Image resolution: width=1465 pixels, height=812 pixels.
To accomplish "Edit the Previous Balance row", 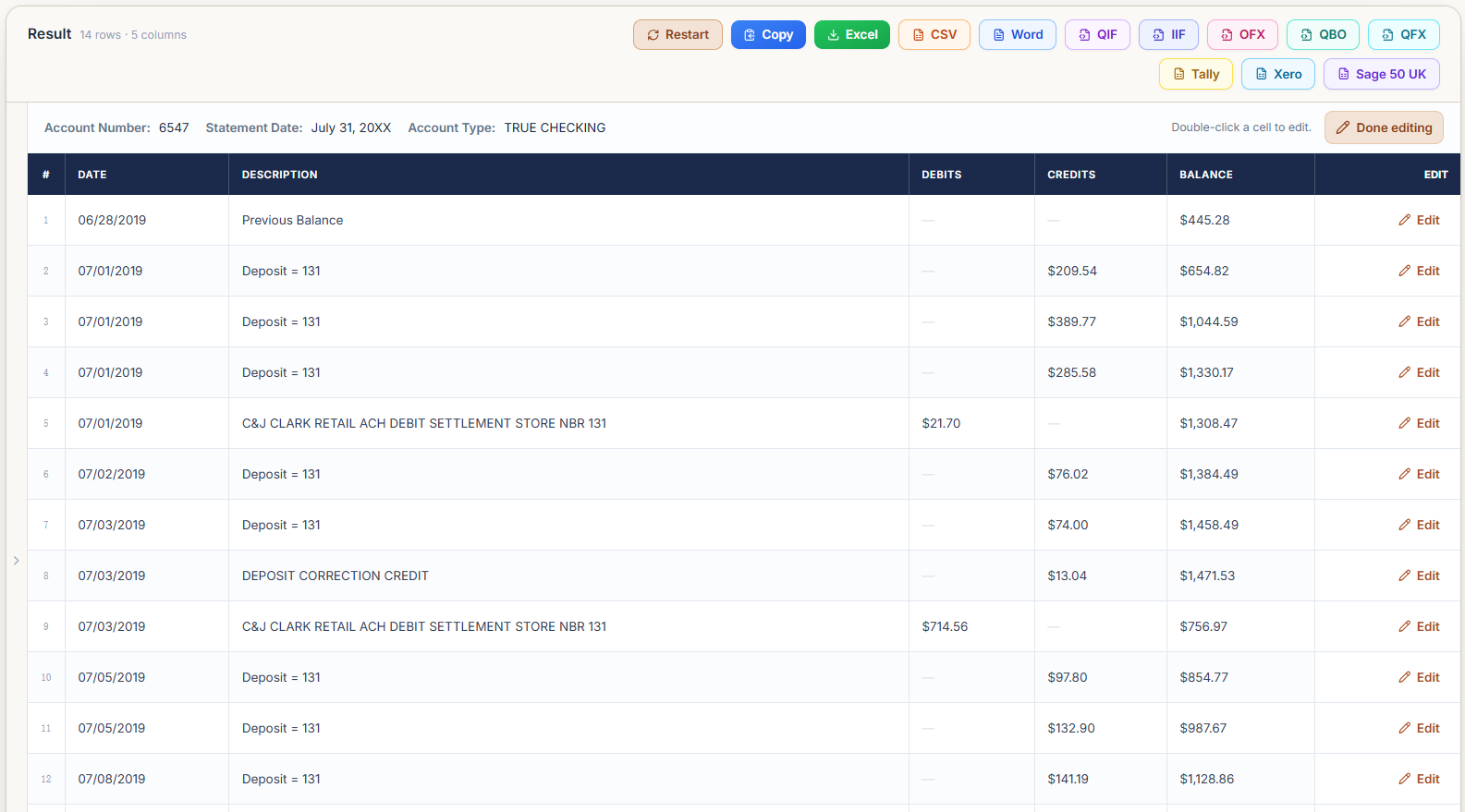I will [1419, 221].
